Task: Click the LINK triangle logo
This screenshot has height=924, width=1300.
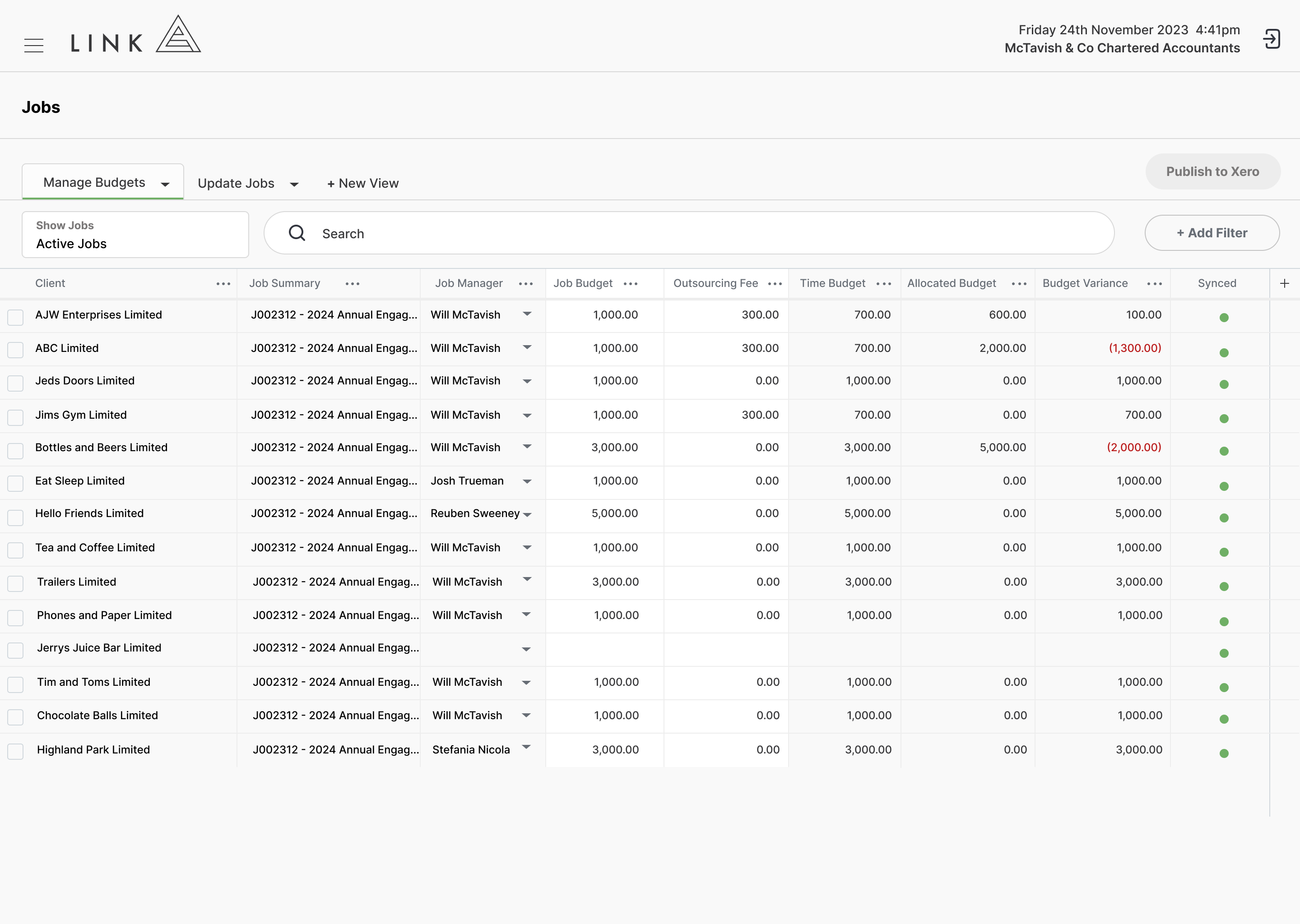Action: click(178, 34)
